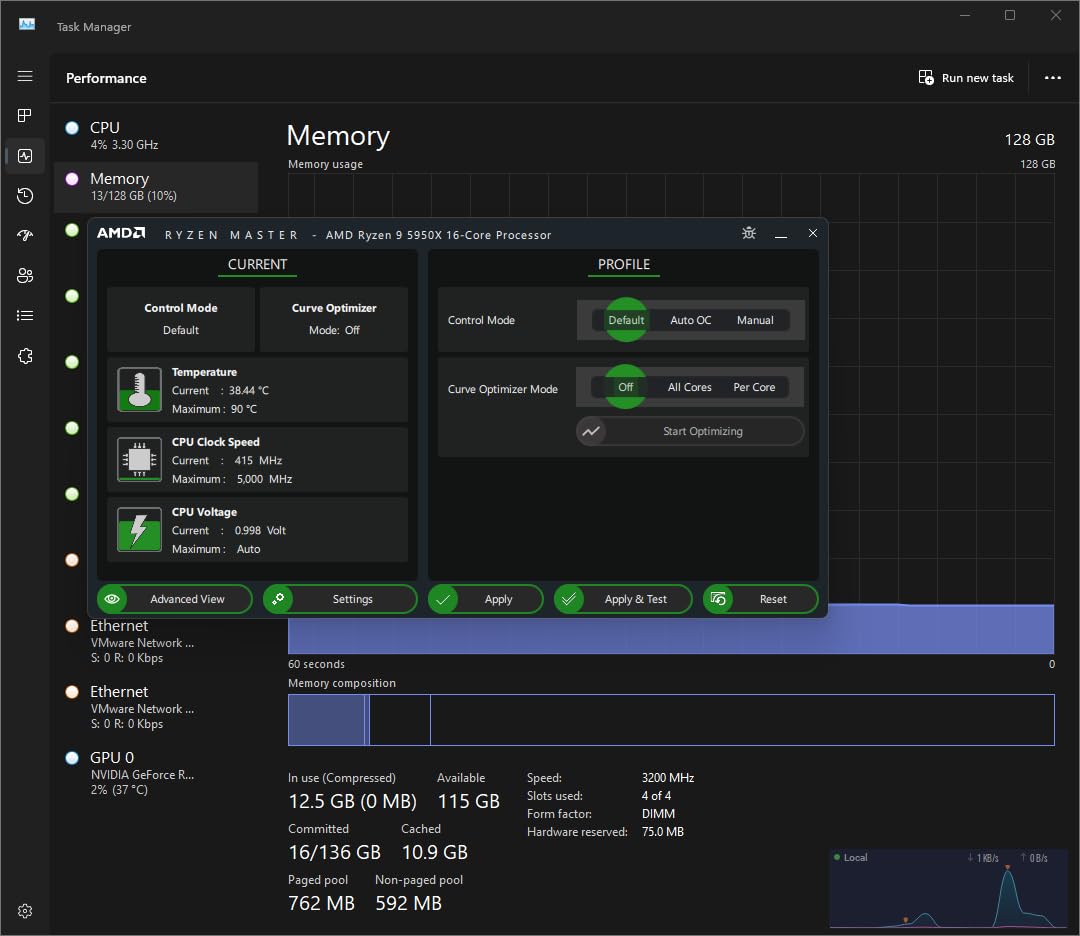The image size is (1080, 936).
Task: Set Curve Optimizer Mode to Per Core
Action: coord(754,387)
